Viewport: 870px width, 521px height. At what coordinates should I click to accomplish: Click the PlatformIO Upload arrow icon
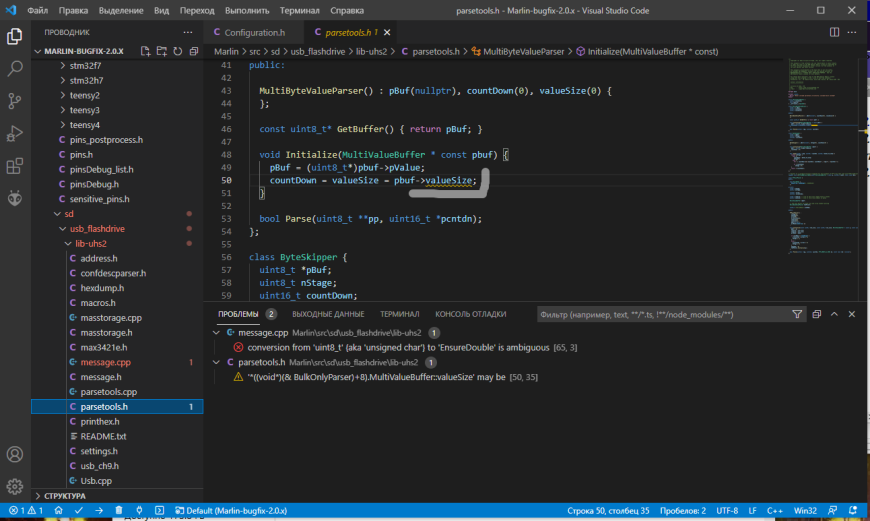point(99,510)
